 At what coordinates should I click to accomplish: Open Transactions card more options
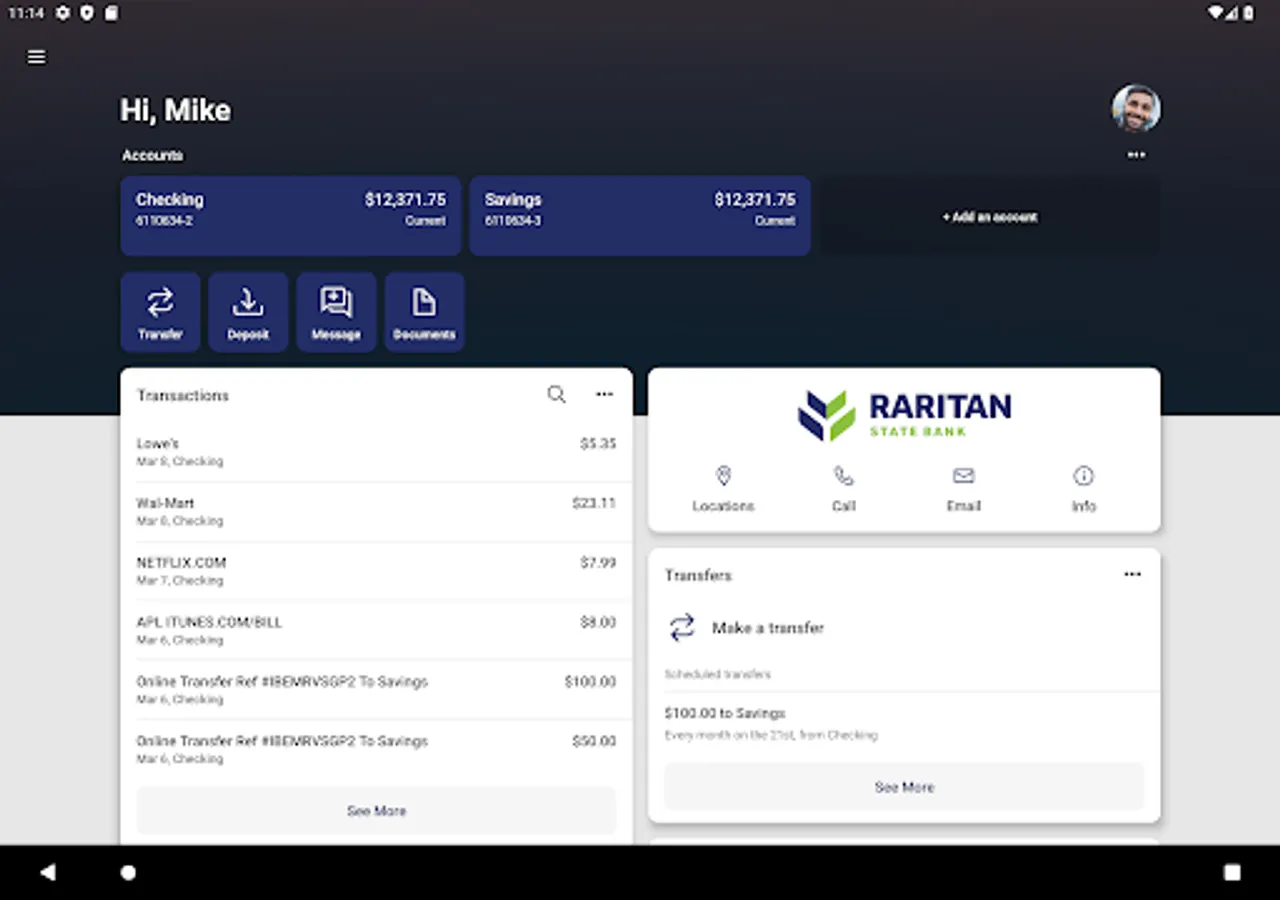(604, 395)
